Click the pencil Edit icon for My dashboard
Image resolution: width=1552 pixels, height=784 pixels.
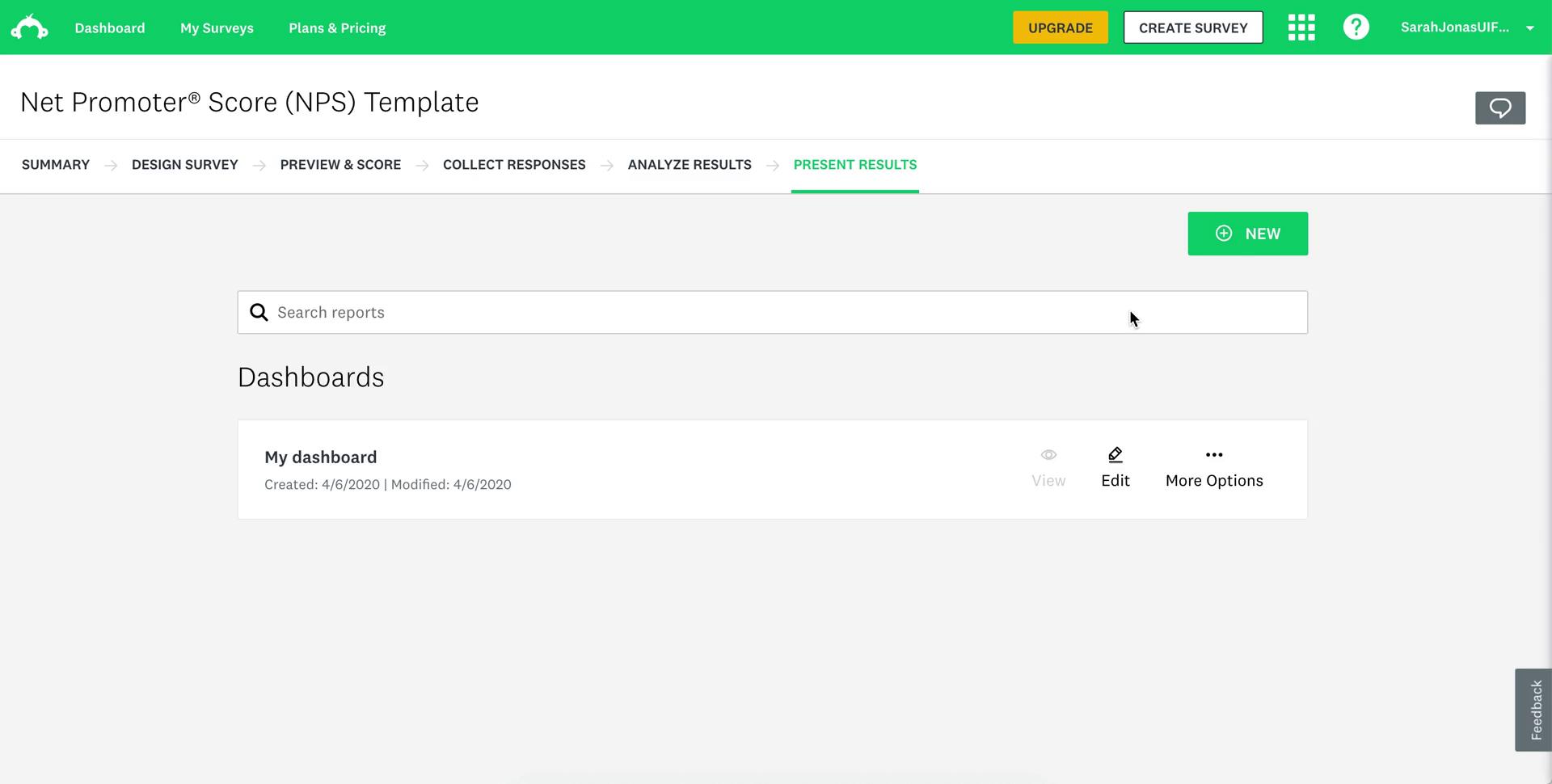point(1115,455)
